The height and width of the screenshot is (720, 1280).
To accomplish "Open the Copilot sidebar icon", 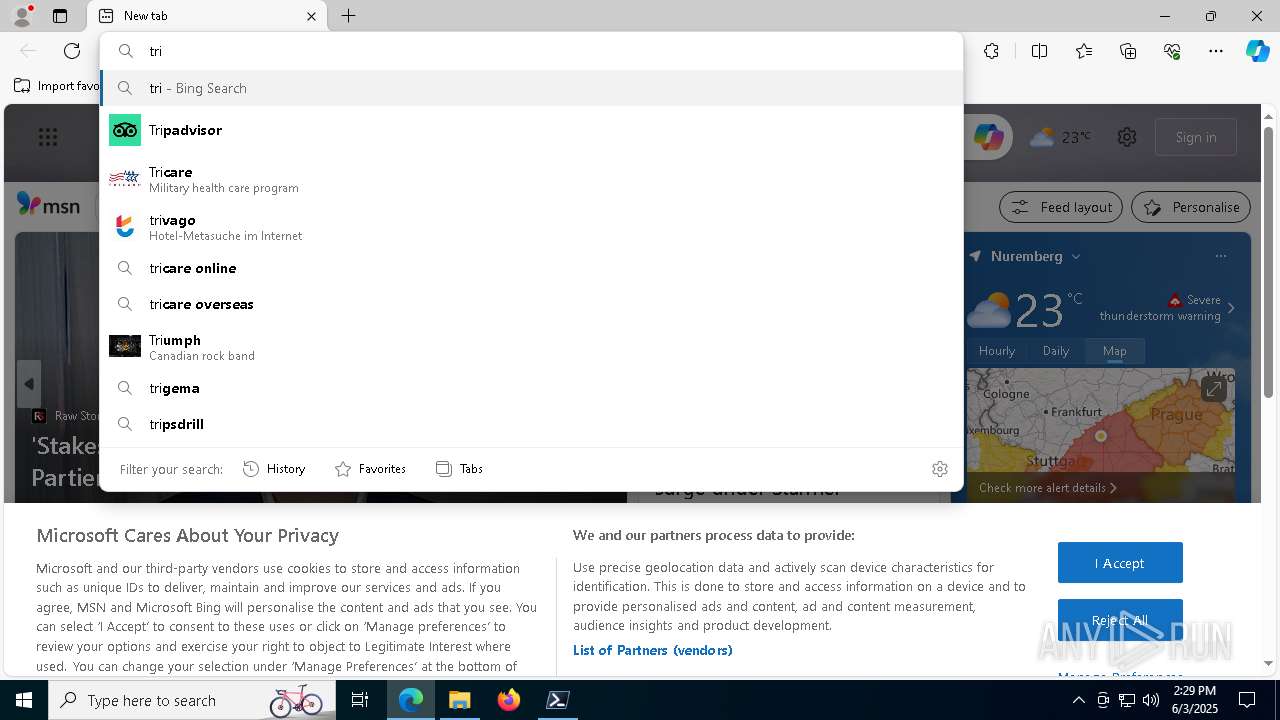I will [1257, 51].
